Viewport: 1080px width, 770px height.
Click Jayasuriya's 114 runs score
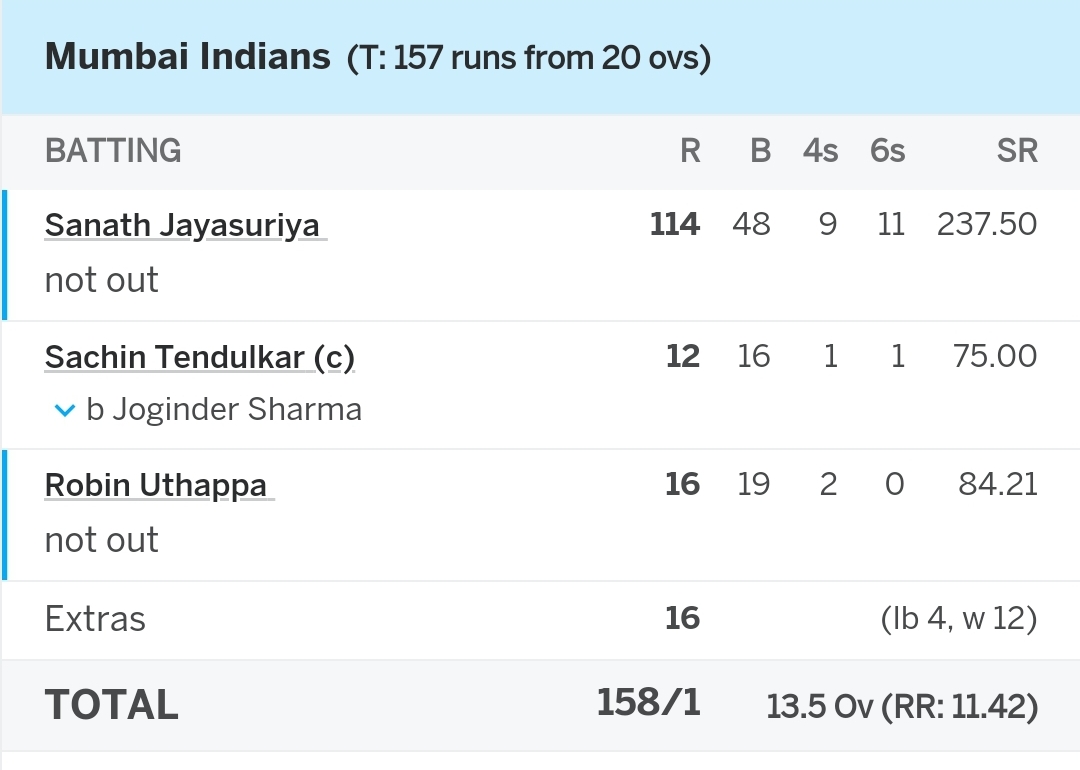point(675,224)
